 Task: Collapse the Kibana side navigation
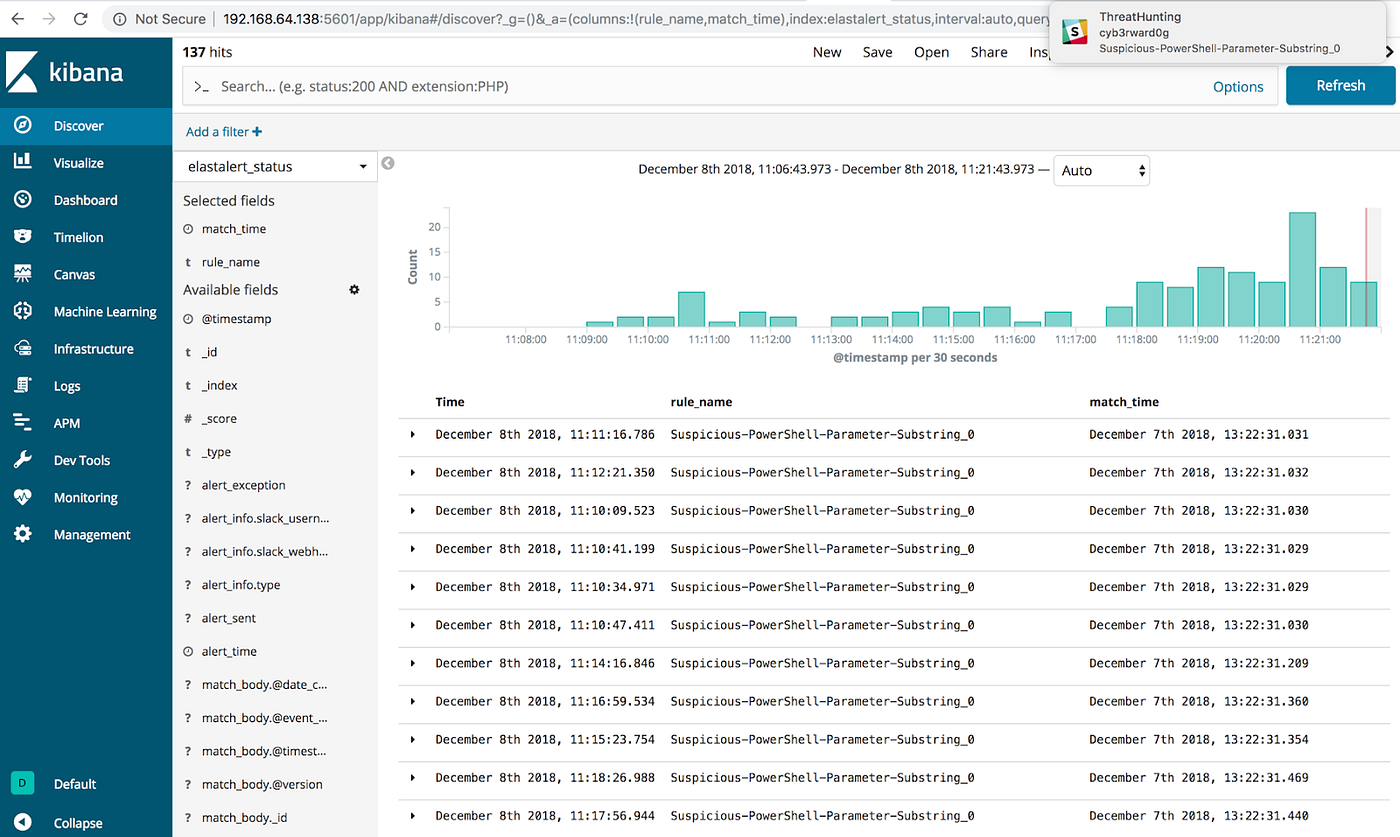point(86,823)
